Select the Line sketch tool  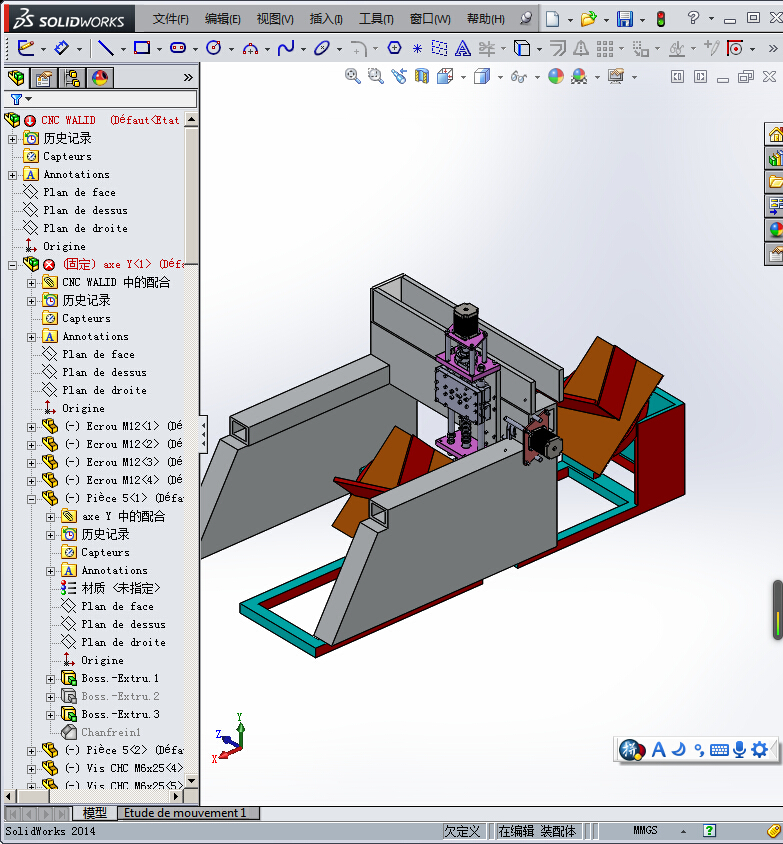[x=105, y=48]
